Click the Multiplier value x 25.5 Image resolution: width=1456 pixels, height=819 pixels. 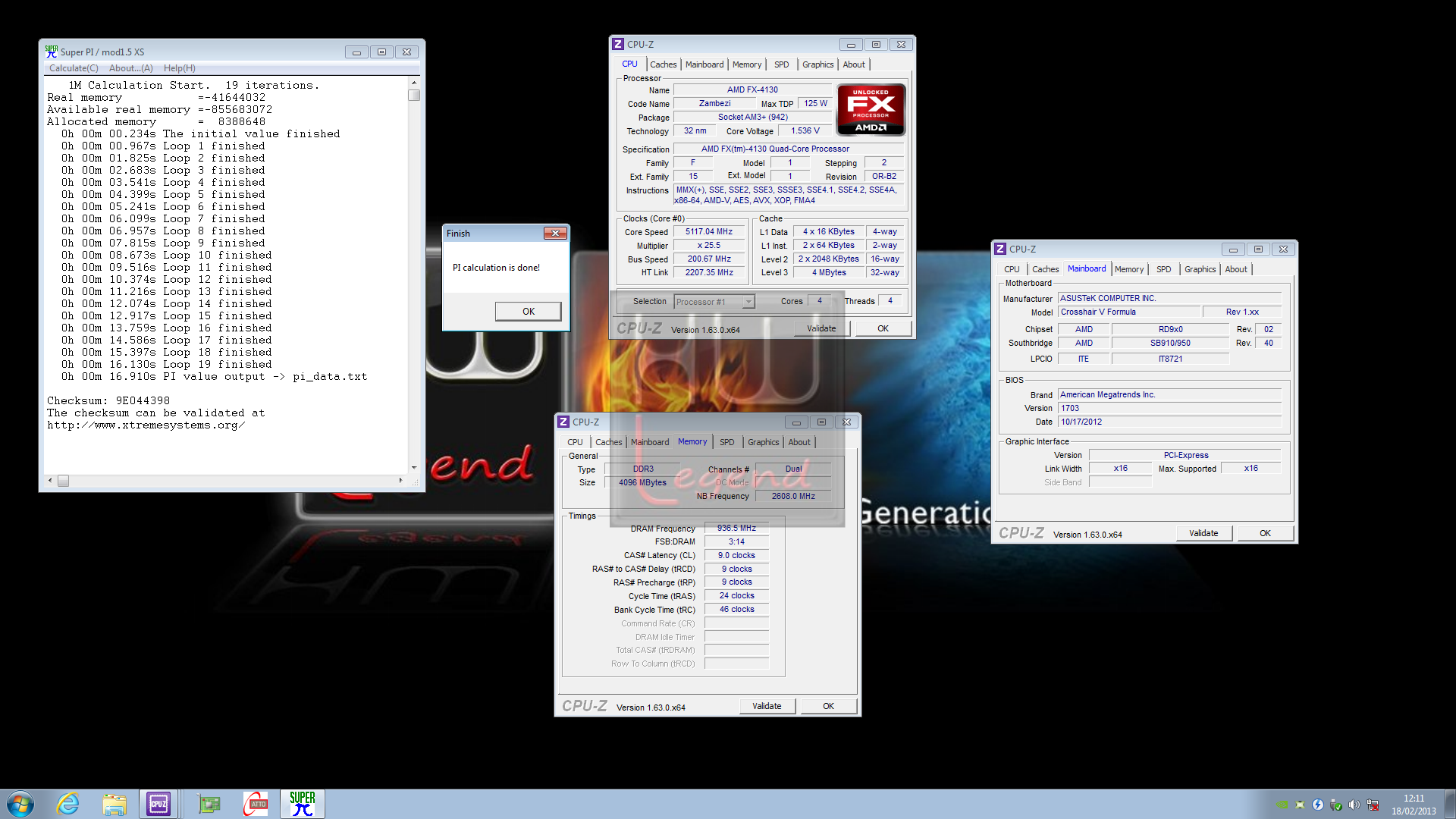pos(709,246)
